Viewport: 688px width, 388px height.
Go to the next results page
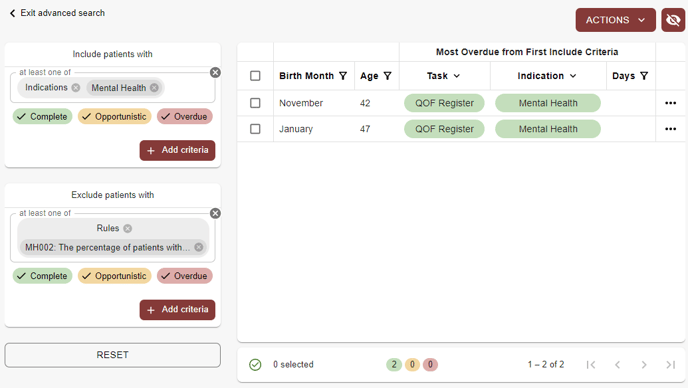(644, 365)
